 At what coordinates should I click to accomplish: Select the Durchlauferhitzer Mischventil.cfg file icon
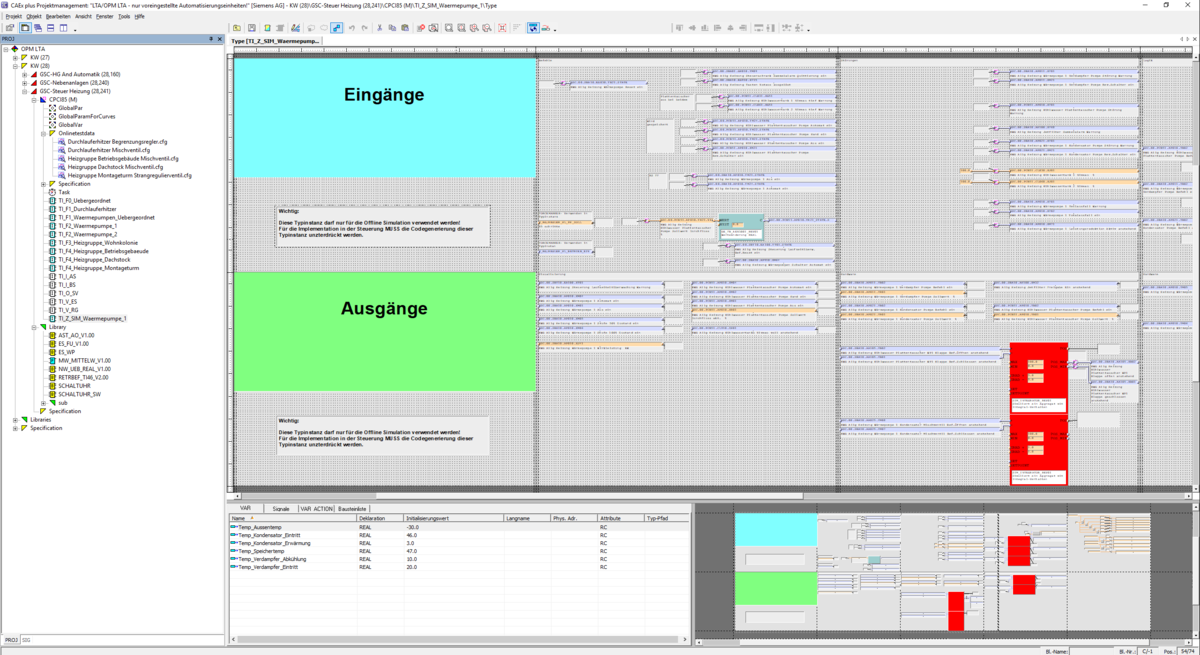pos(61,150)
